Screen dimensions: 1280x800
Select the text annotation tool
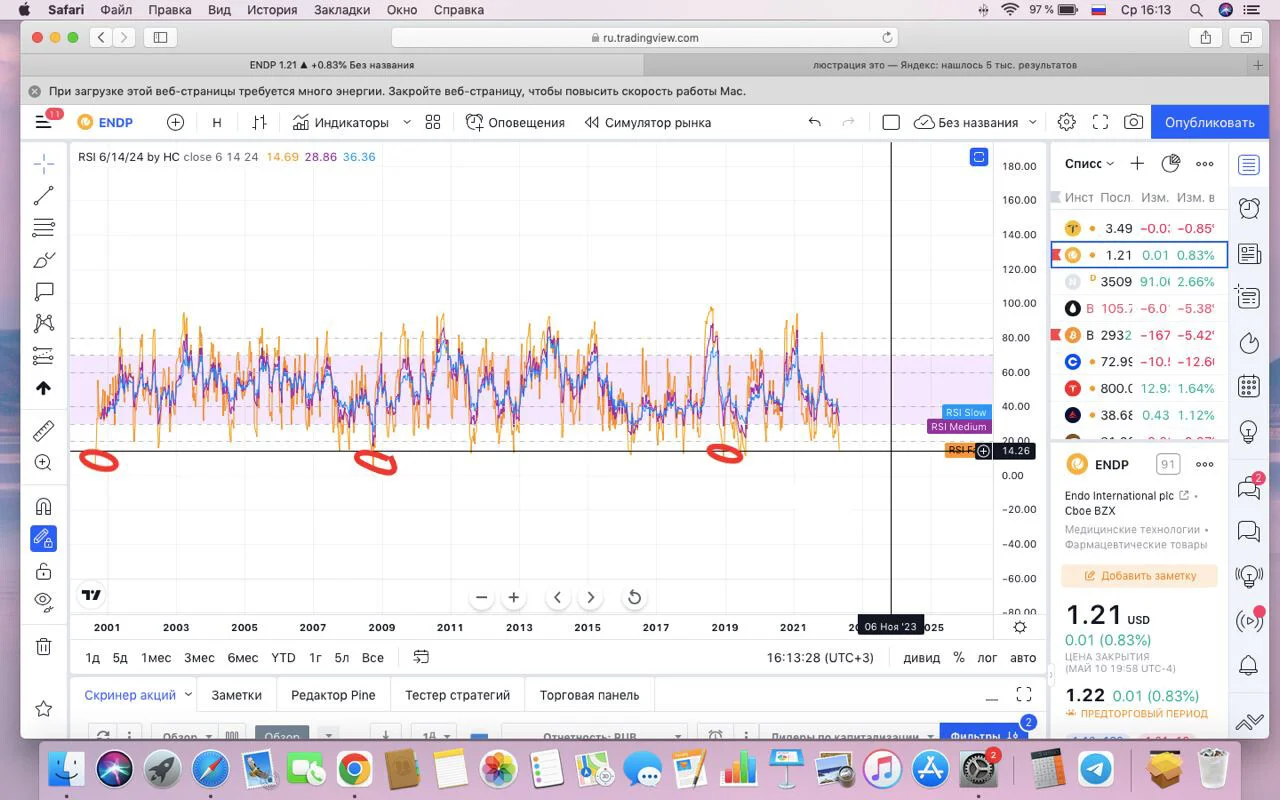click(44, 292)
